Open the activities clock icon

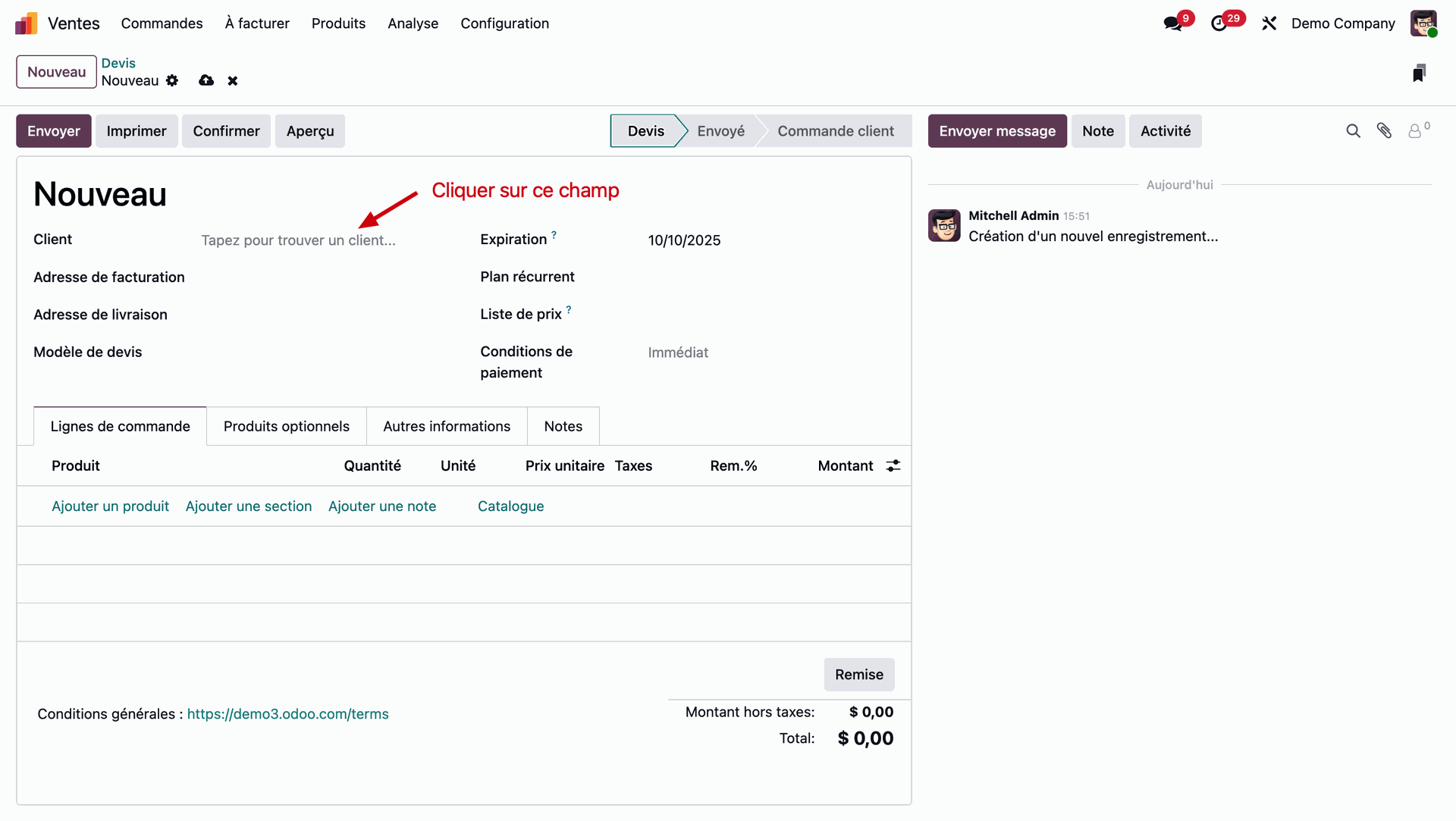[1221, 24]
